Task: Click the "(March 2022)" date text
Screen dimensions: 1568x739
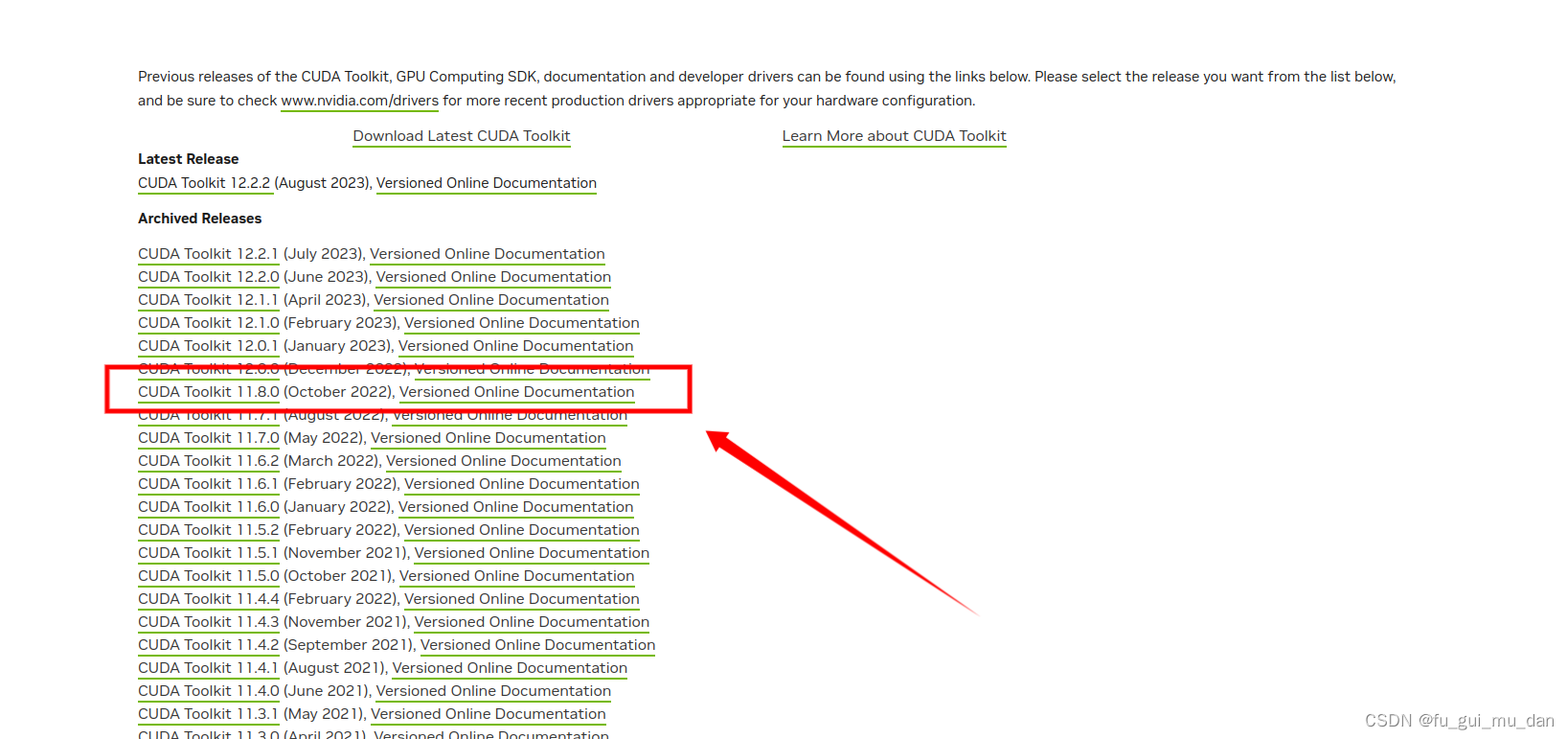Action: coord(332,461)
